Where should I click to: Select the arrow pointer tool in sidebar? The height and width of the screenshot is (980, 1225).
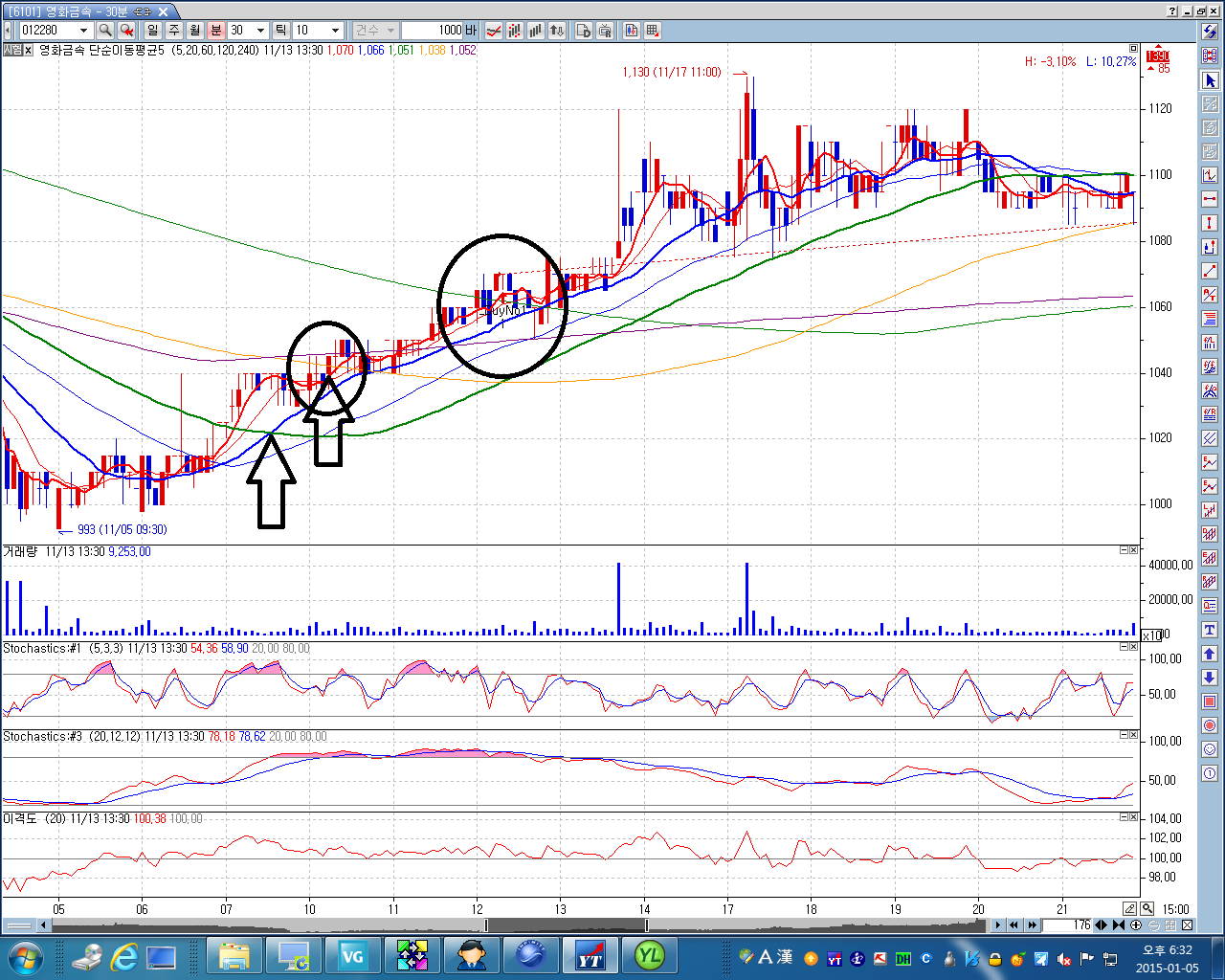coord(1210,80)
